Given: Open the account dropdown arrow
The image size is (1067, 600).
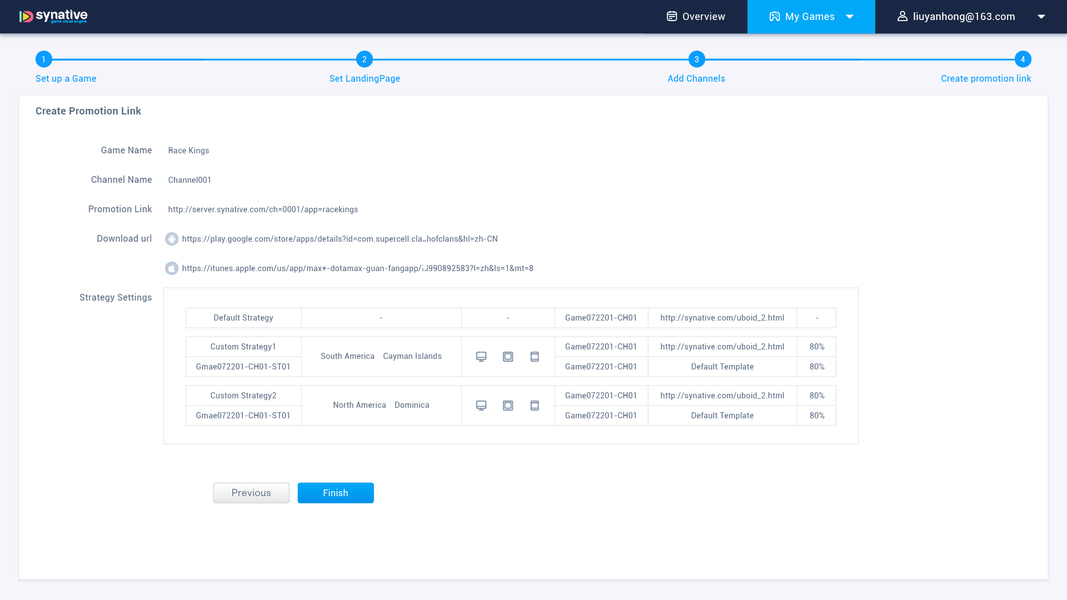Looking at the screenshot, I should pyautogui.click(x=1041, y=17).
